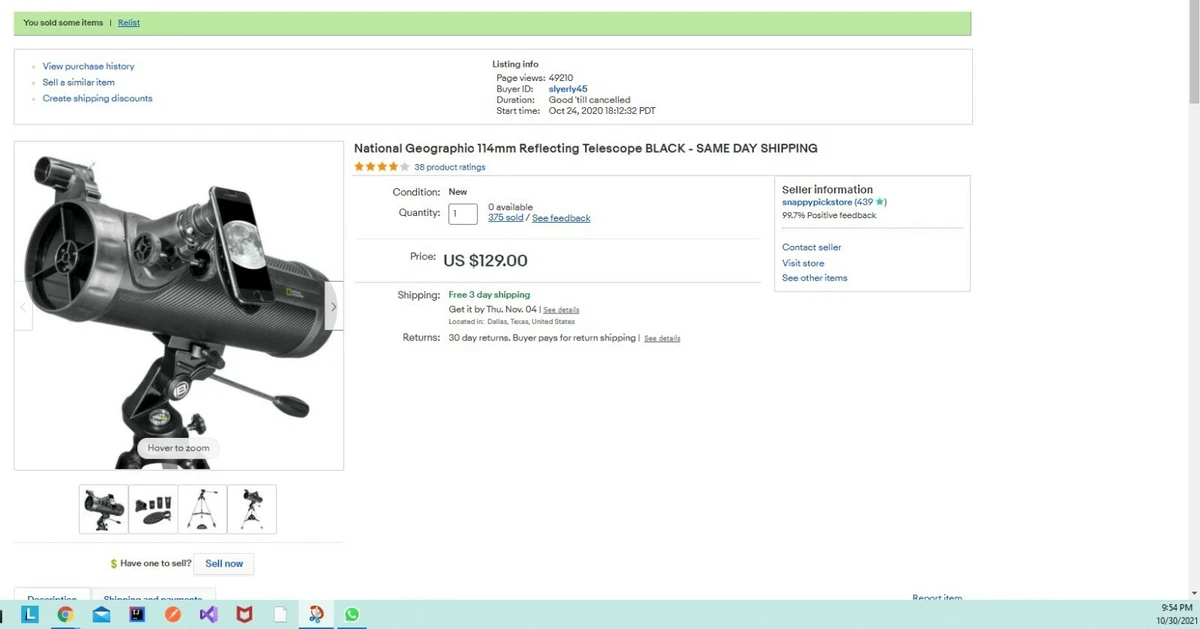
Task: Click the Listing info heading
Action: pos(515,64)
